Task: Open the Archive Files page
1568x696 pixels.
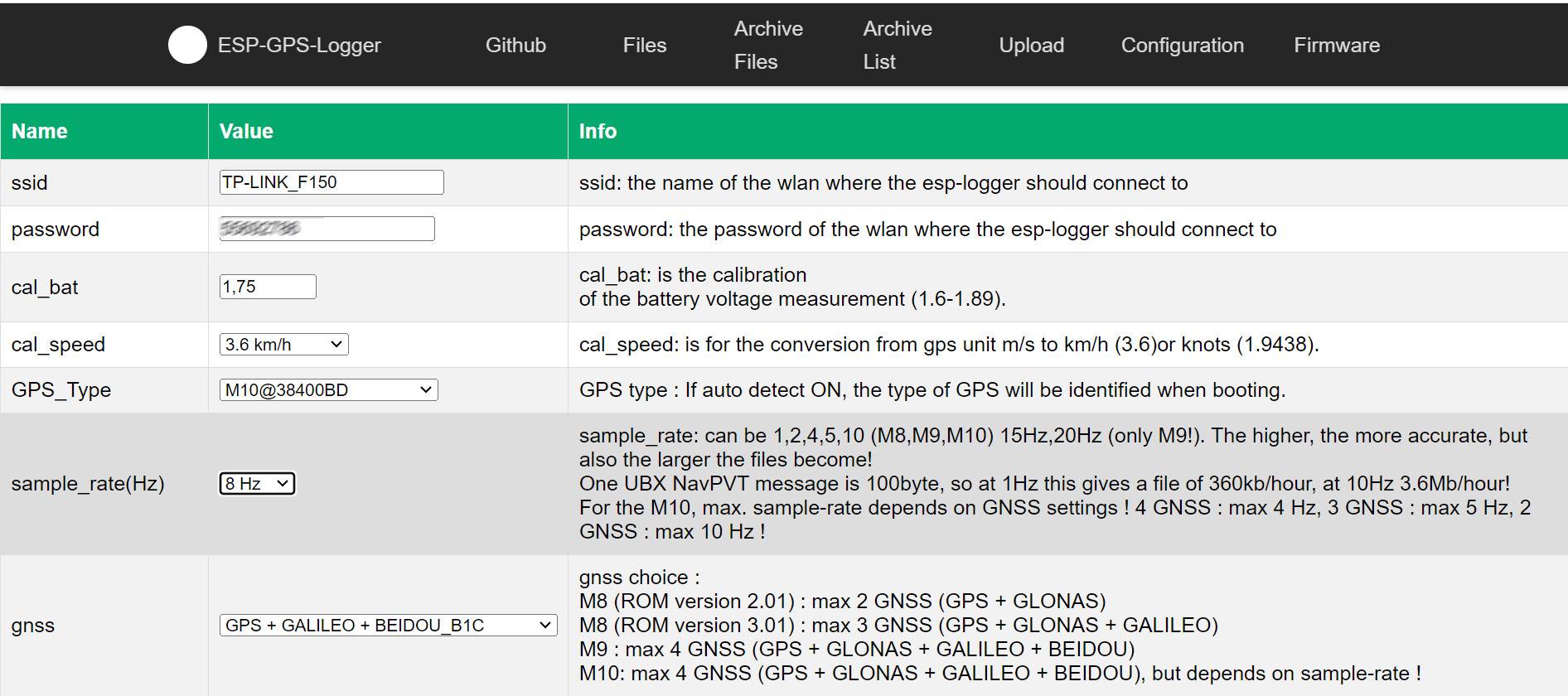Action: pyautogui.click(x=767, y=45)
